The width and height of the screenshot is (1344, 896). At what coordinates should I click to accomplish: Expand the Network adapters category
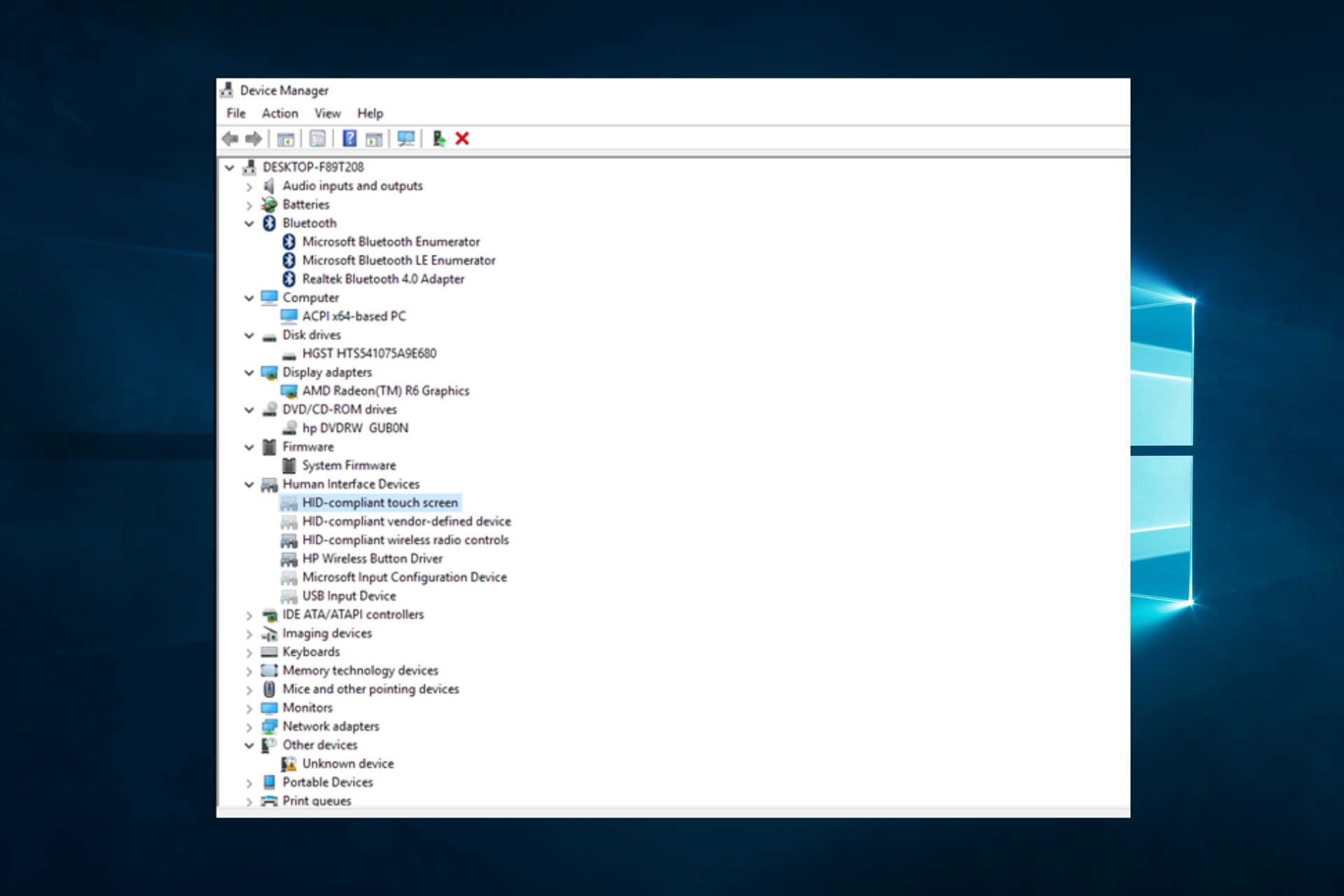(248, 727)
